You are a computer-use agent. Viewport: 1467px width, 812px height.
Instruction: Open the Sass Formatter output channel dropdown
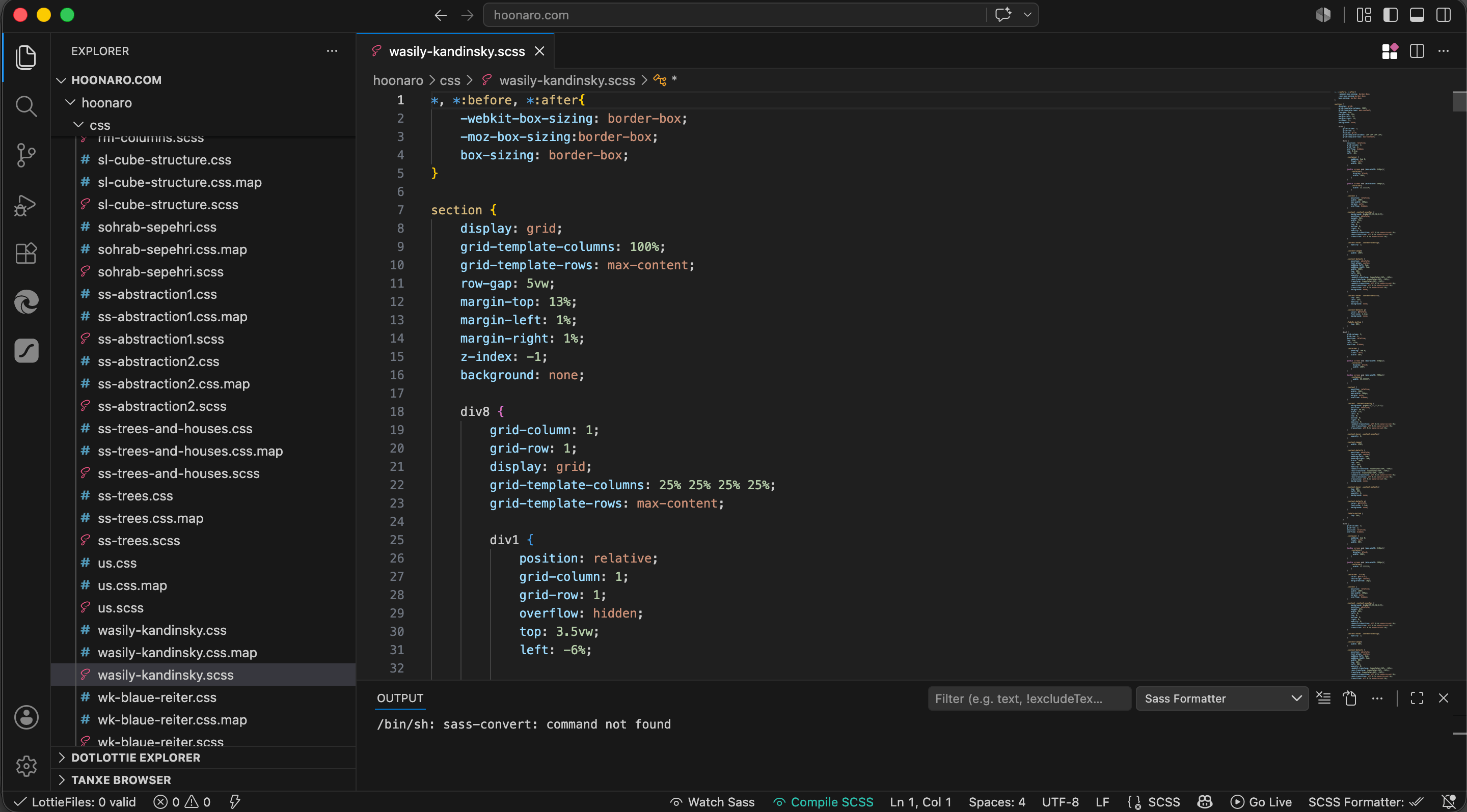click(1222, 698)
